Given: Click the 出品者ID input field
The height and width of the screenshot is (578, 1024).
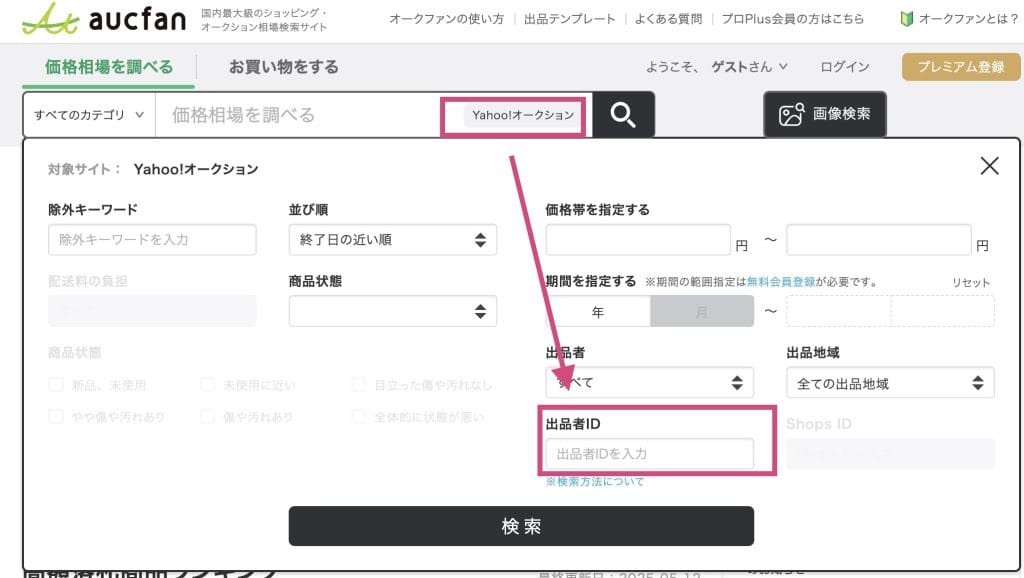Looking at the screenshot, I should (x=649, y=454).
